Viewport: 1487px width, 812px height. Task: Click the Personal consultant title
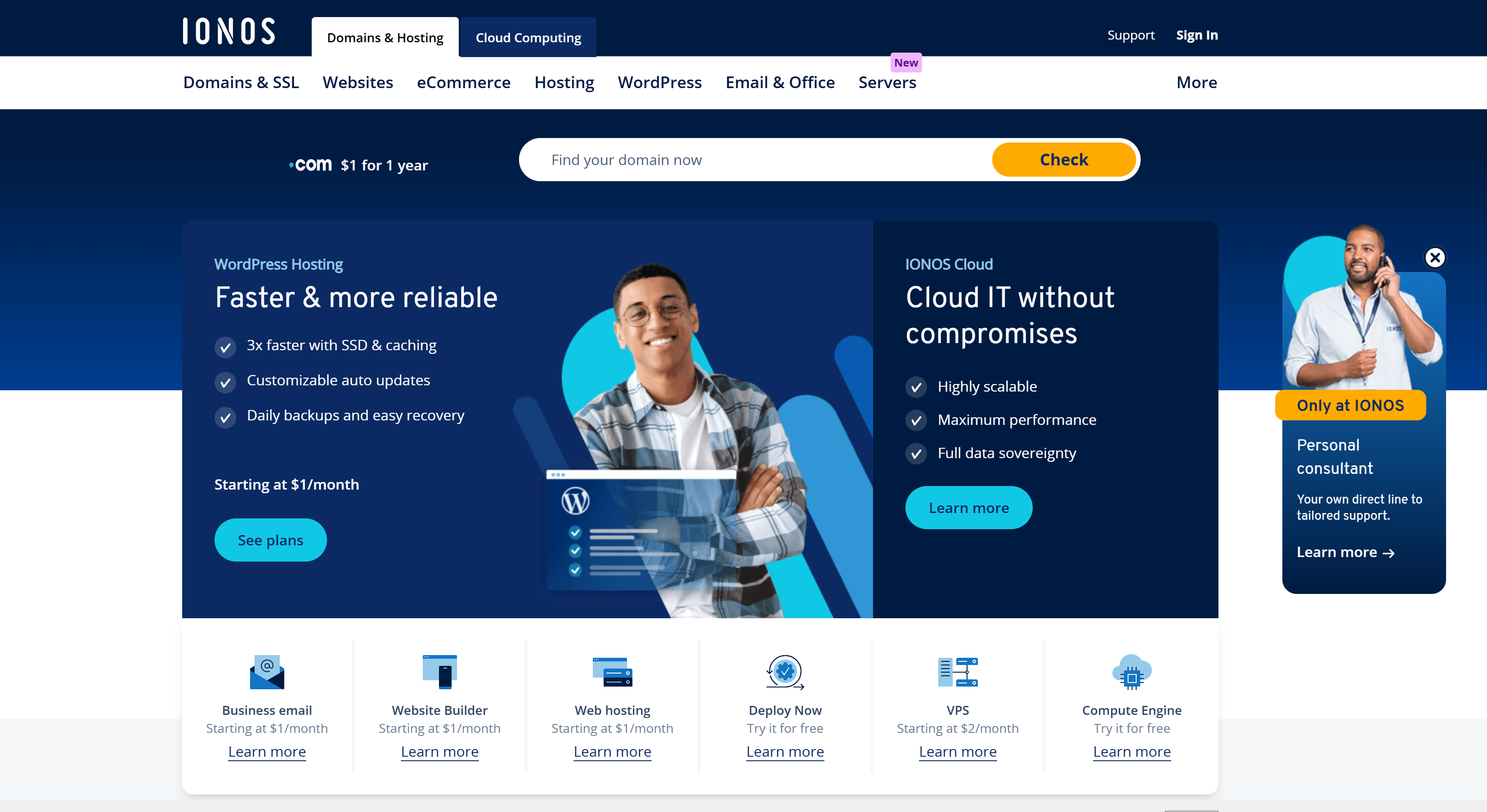tap(1335, 456)
